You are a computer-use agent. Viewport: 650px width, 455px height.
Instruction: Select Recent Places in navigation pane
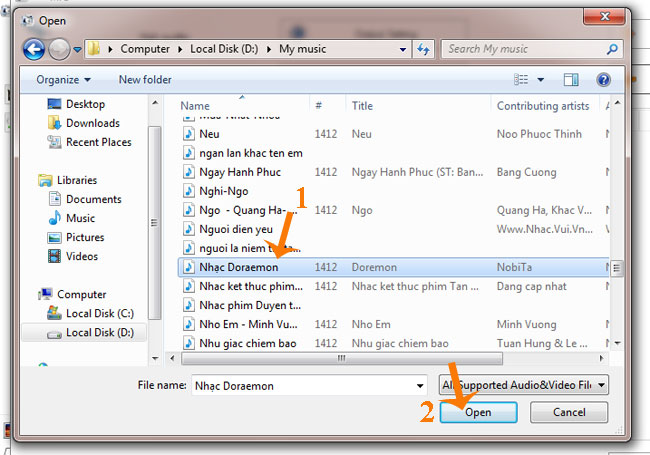(89, 142)
